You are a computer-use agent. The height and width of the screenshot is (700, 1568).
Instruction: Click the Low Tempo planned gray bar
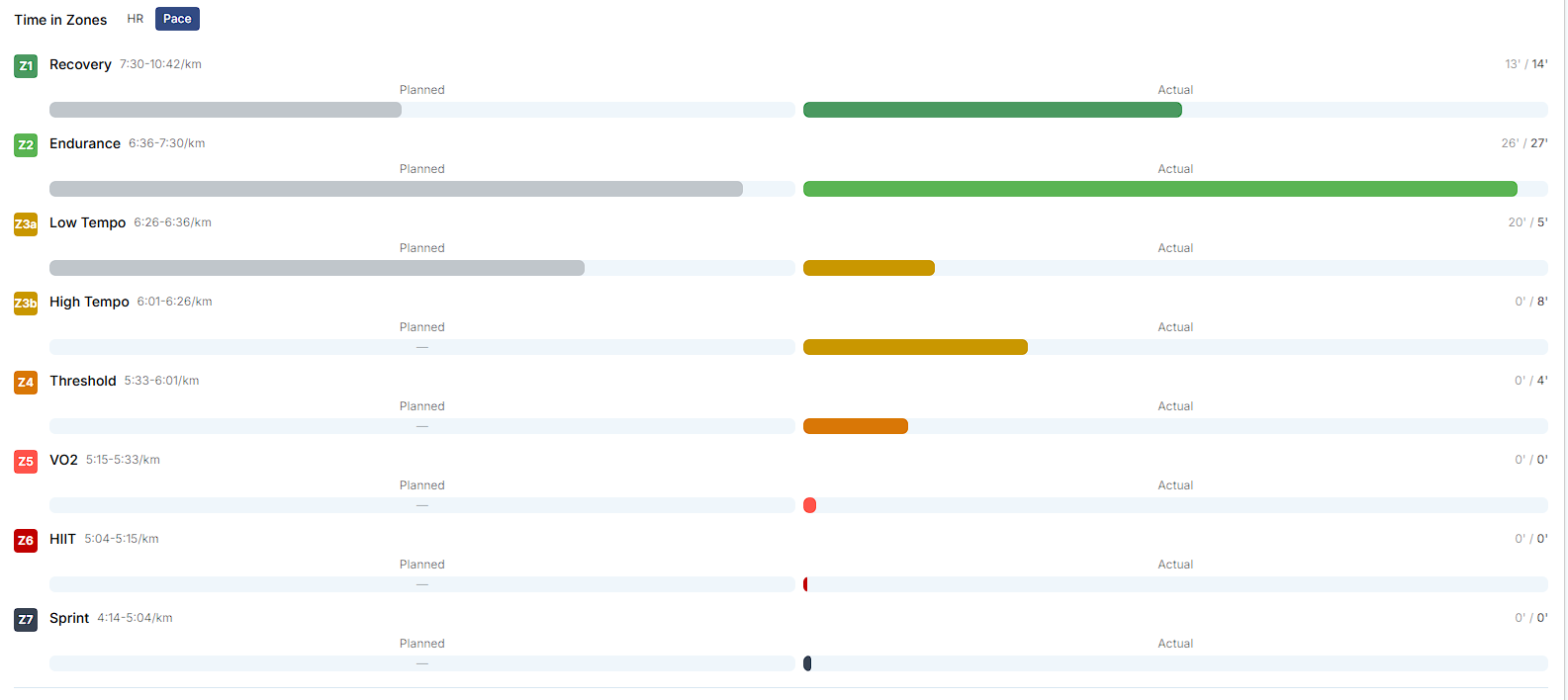tap(317, 268)
